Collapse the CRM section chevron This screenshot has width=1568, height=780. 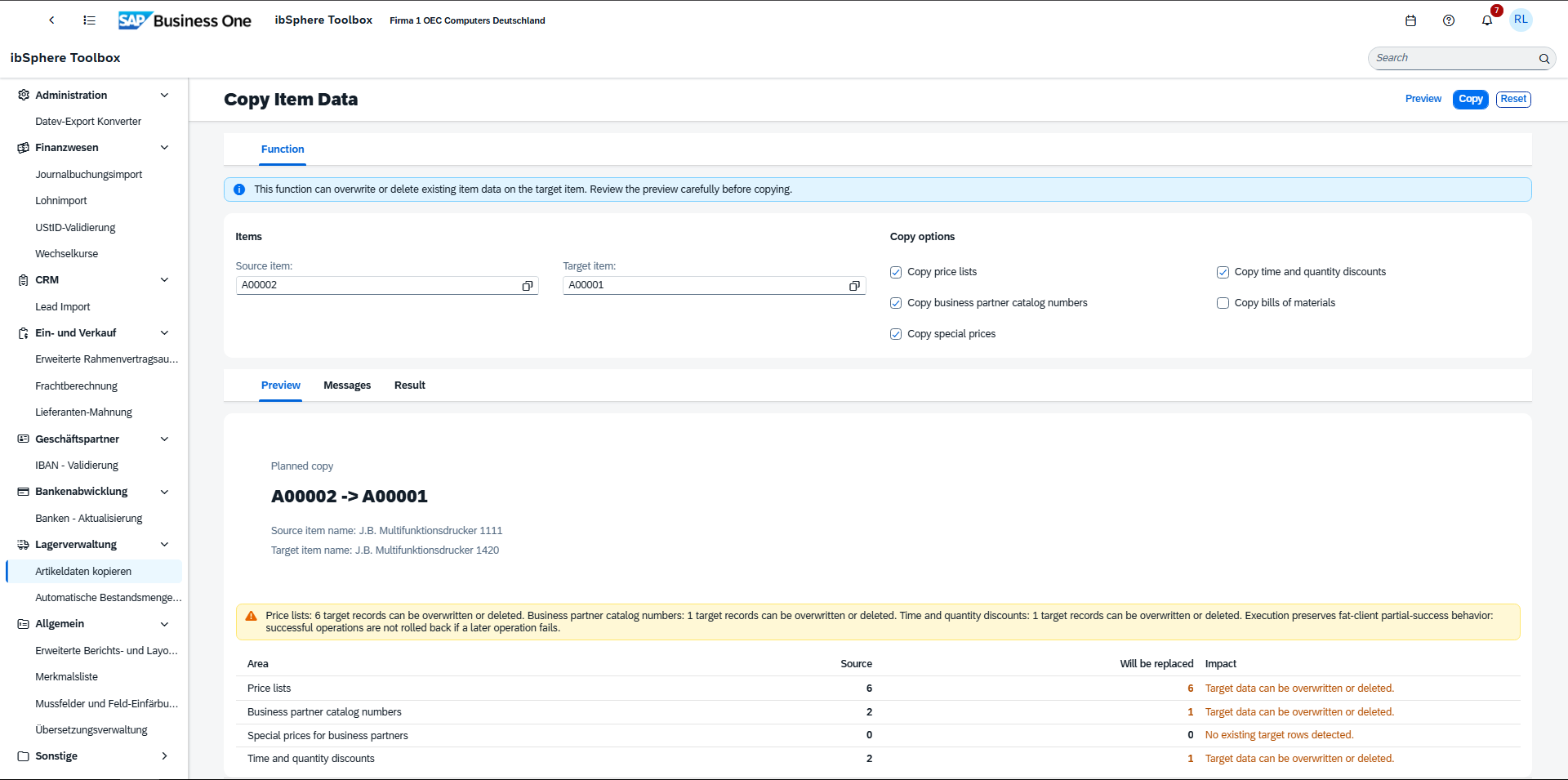click(164, 280)
